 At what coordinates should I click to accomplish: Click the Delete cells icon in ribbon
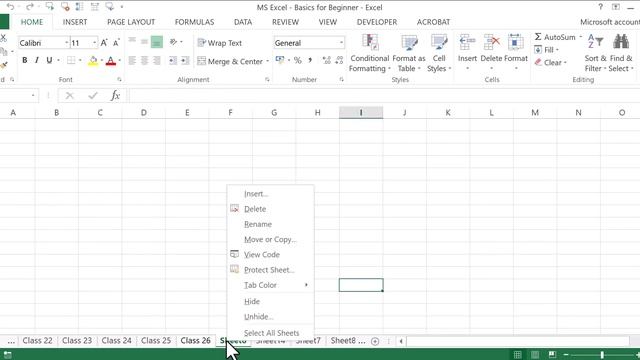491,42
